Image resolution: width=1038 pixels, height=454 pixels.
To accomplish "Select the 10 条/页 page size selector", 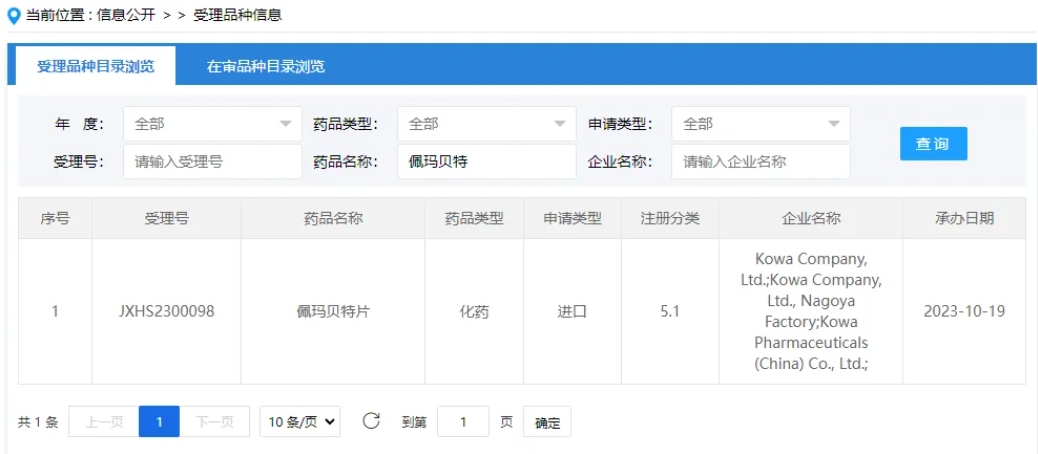I will tap(300, 422).
